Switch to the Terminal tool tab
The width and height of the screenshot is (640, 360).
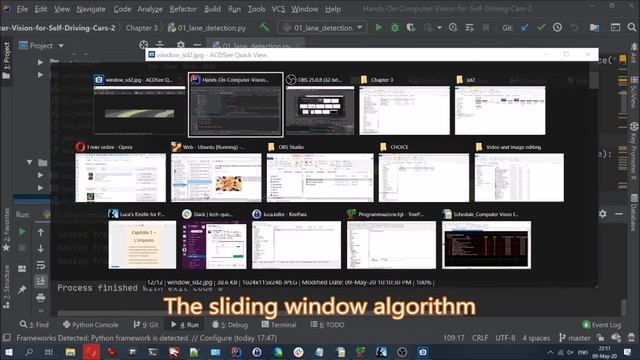278,325
